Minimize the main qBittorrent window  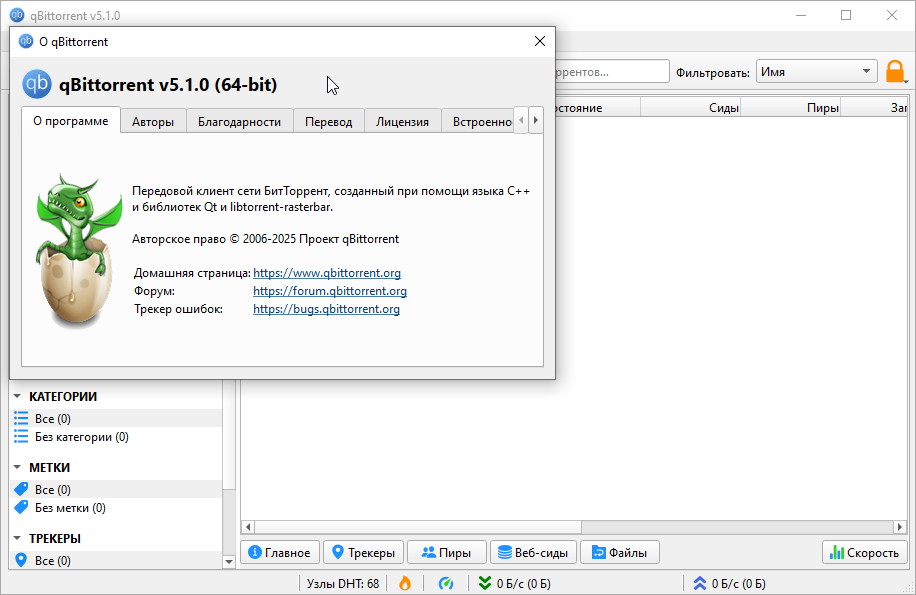coord(801,15)
